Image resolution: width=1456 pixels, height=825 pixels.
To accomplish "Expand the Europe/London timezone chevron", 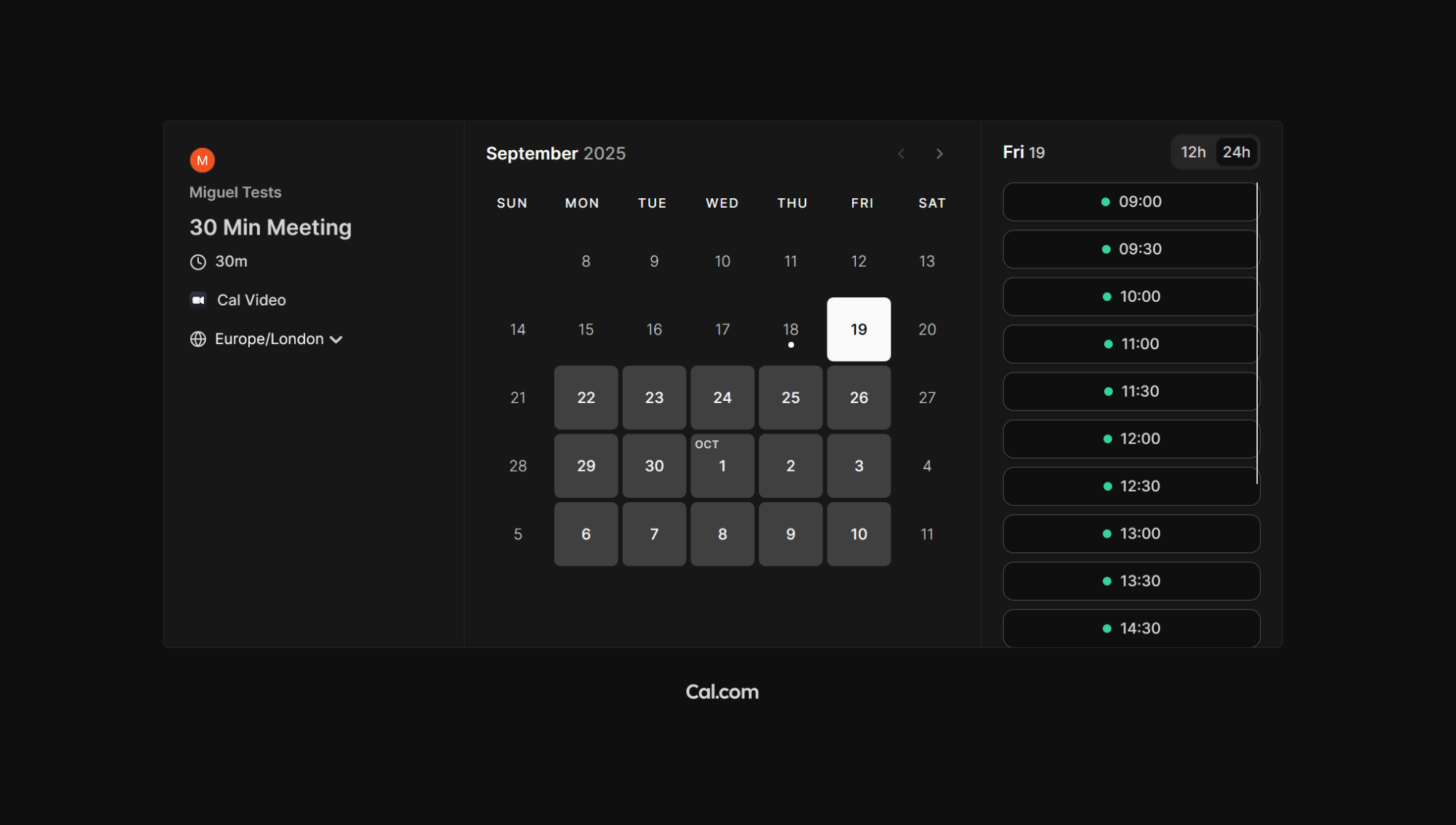I will [x=337, y=340].
